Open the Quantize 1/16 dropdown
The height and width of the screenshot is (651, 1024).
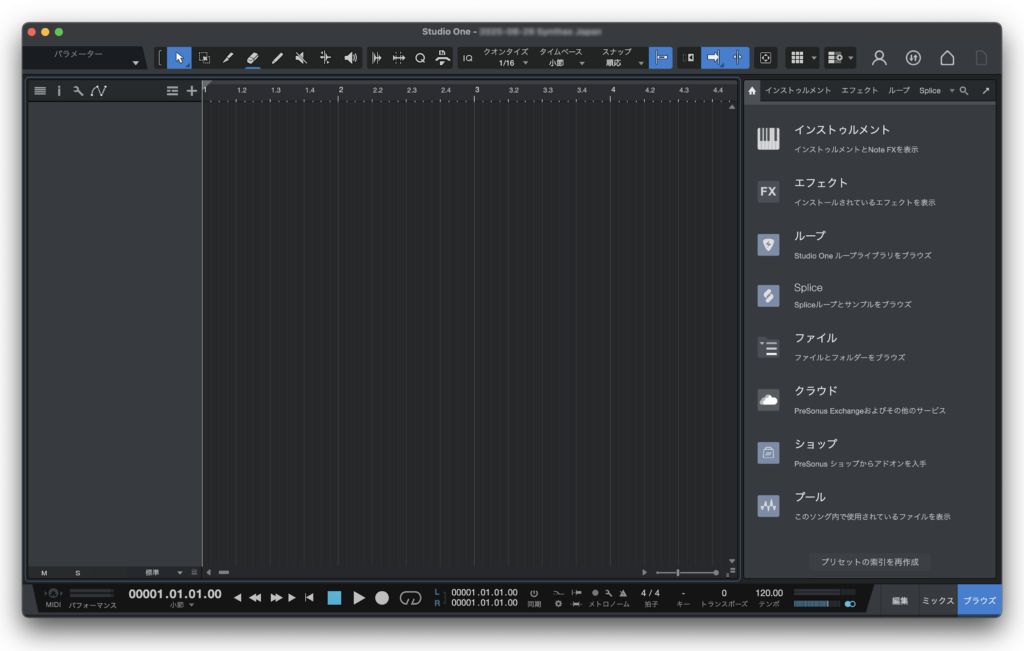(x=508, y=62)
